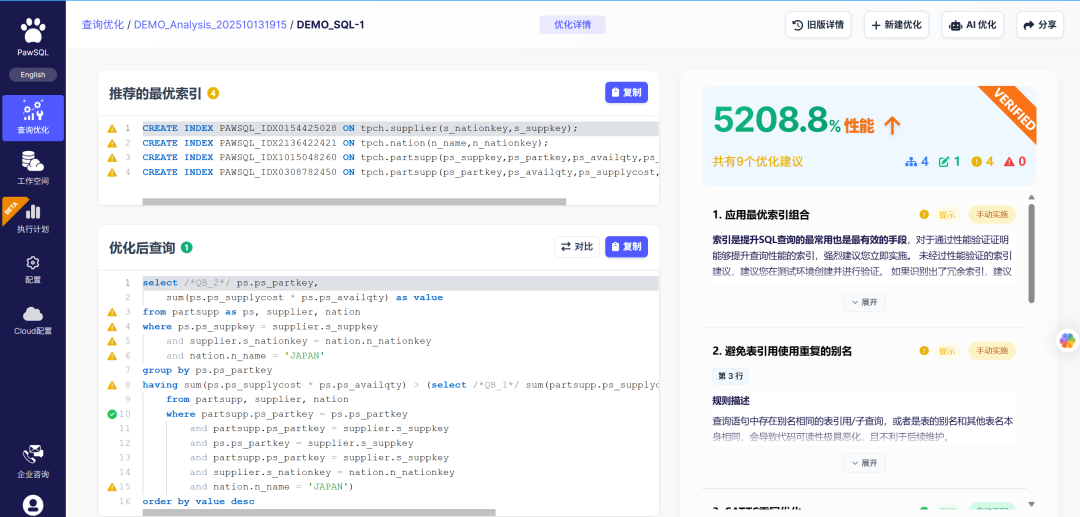Click 新建优化 button
Image resolution: width=1080 pixels, height=517 pixels.
tap(896, 25)
